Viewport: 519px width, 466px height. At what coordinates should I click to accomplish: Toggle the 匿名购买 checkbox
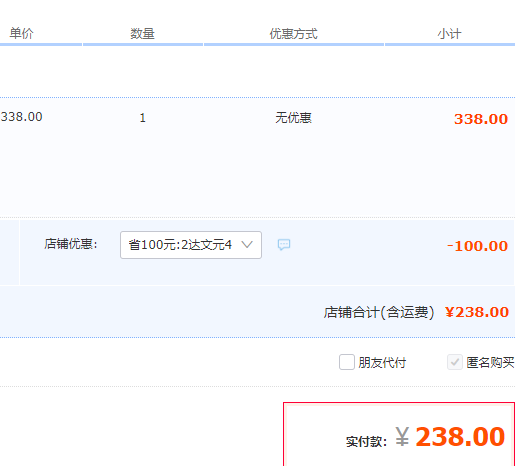click(455, 362)
